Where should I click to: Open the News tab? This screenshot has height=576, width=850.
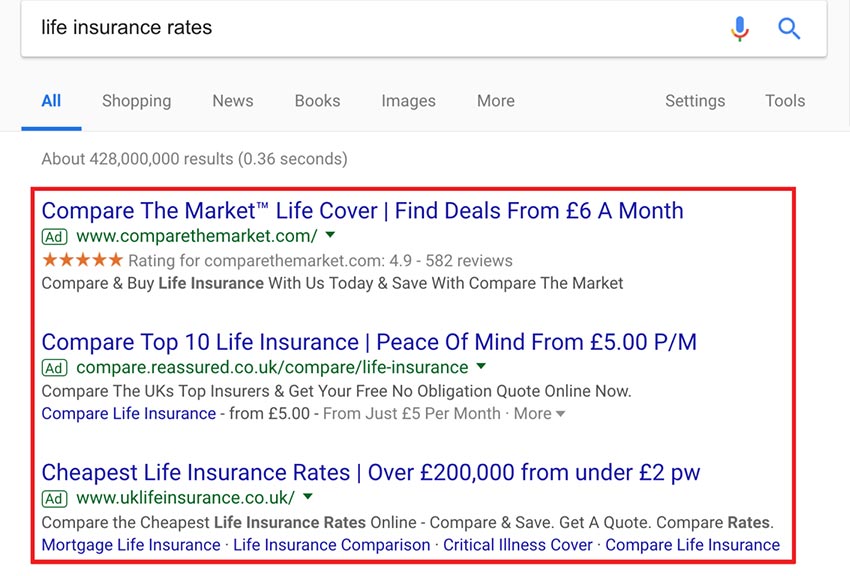tap(233, 101)
